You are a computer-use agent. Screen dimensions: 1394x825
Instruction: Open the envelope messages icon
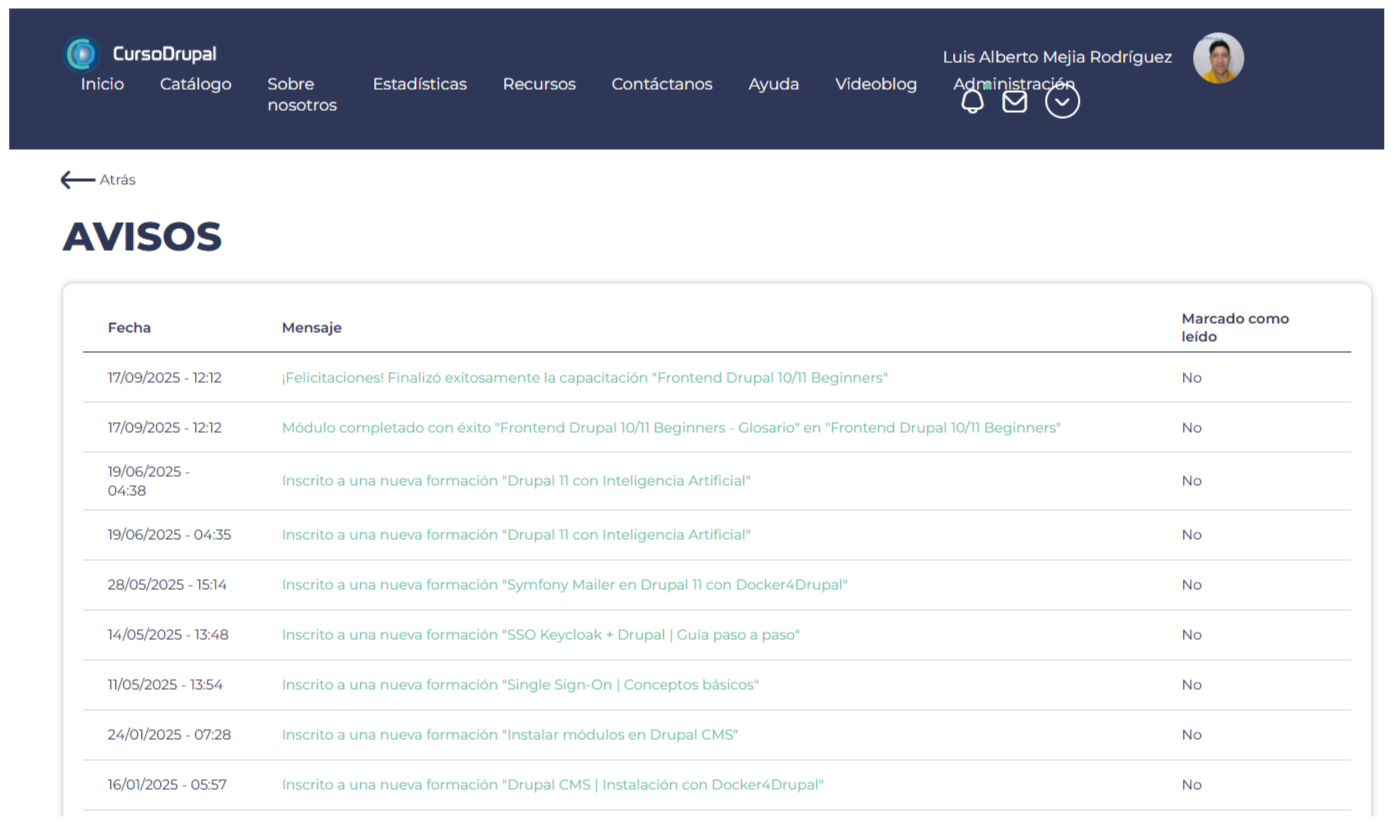1014,102
